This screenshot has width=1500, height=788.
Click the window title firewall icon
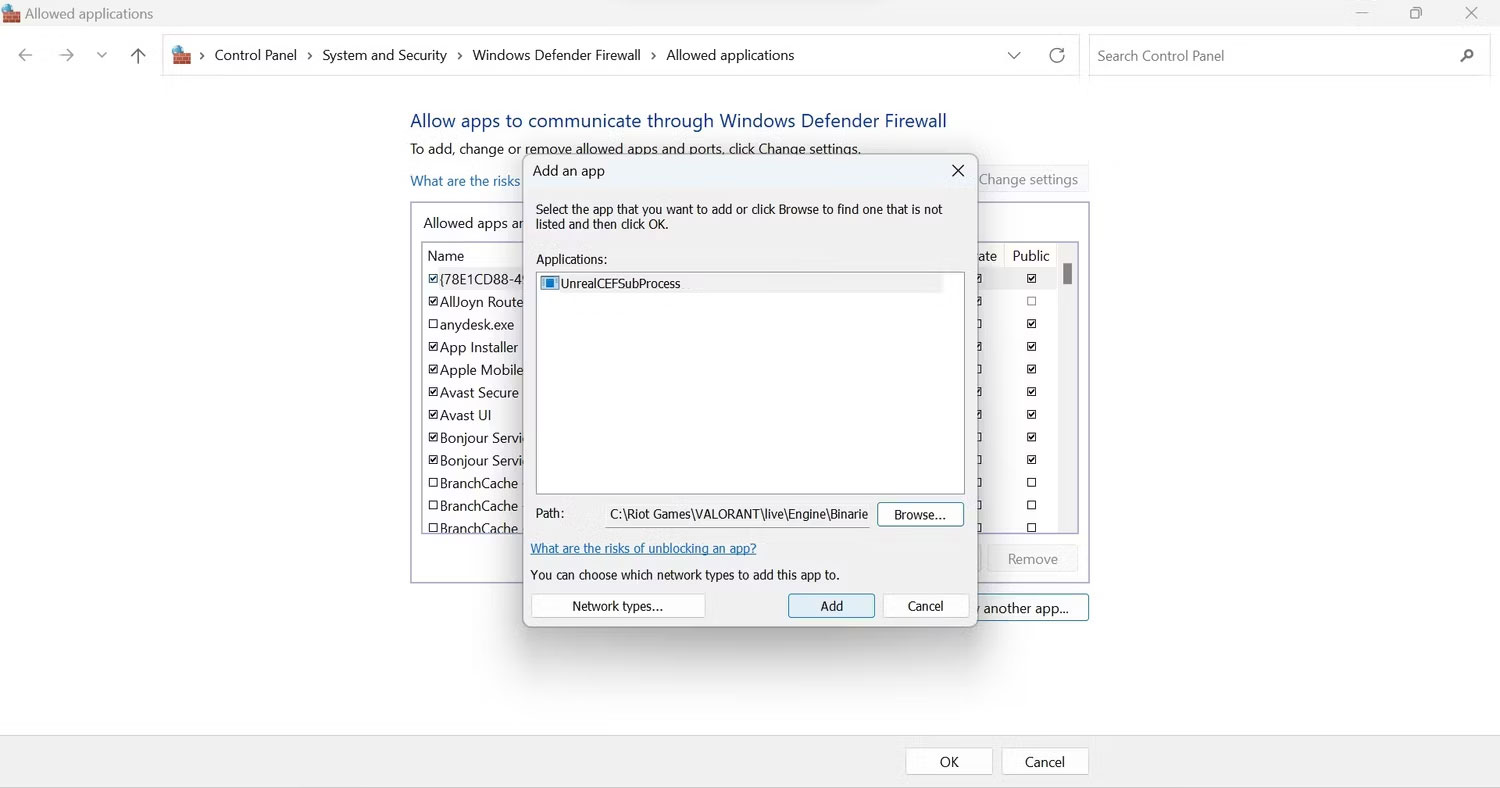click(x=11, y=14)
